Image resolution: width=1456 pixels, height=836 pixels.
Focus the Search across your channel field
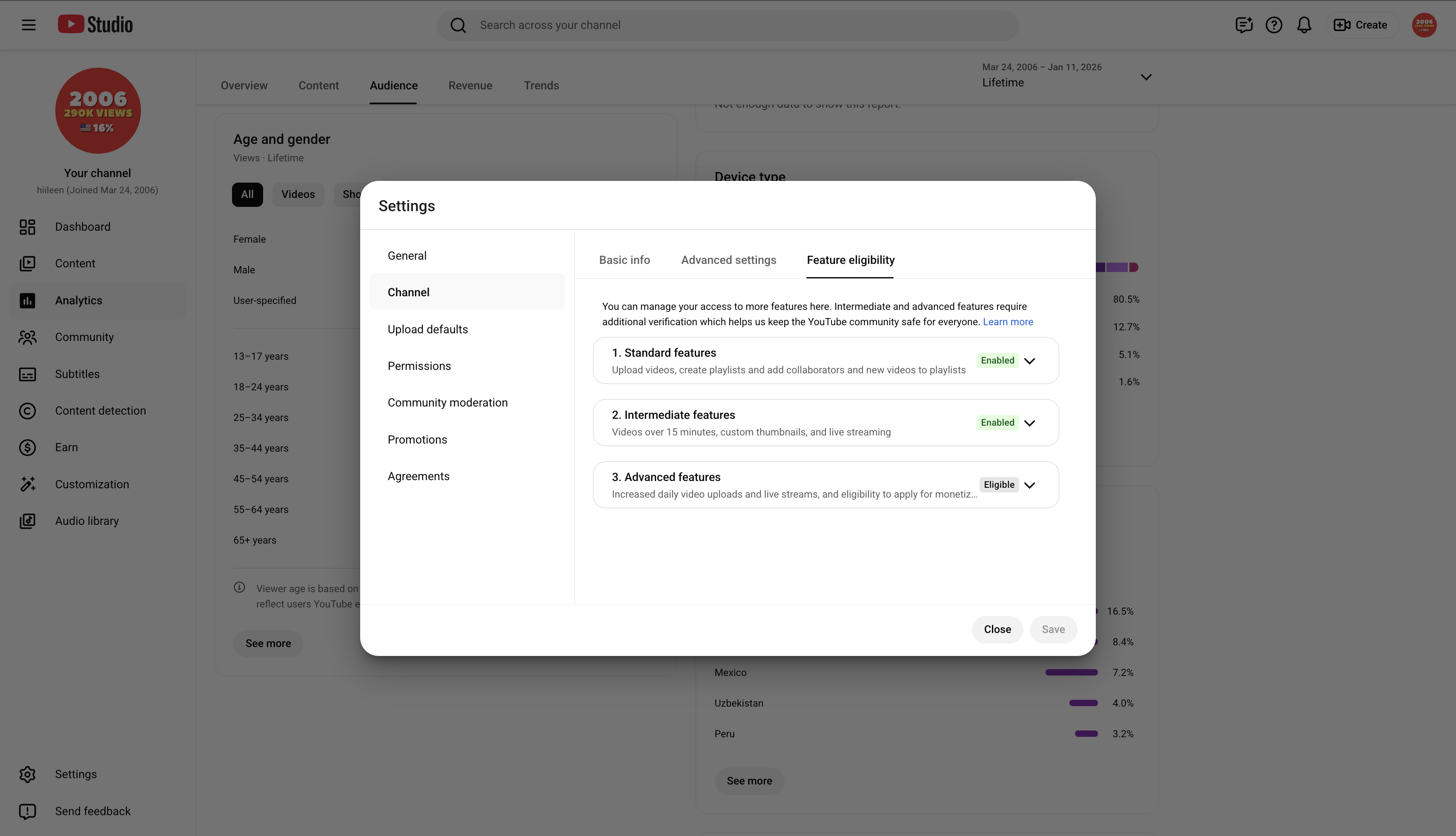tap(728, 25)
